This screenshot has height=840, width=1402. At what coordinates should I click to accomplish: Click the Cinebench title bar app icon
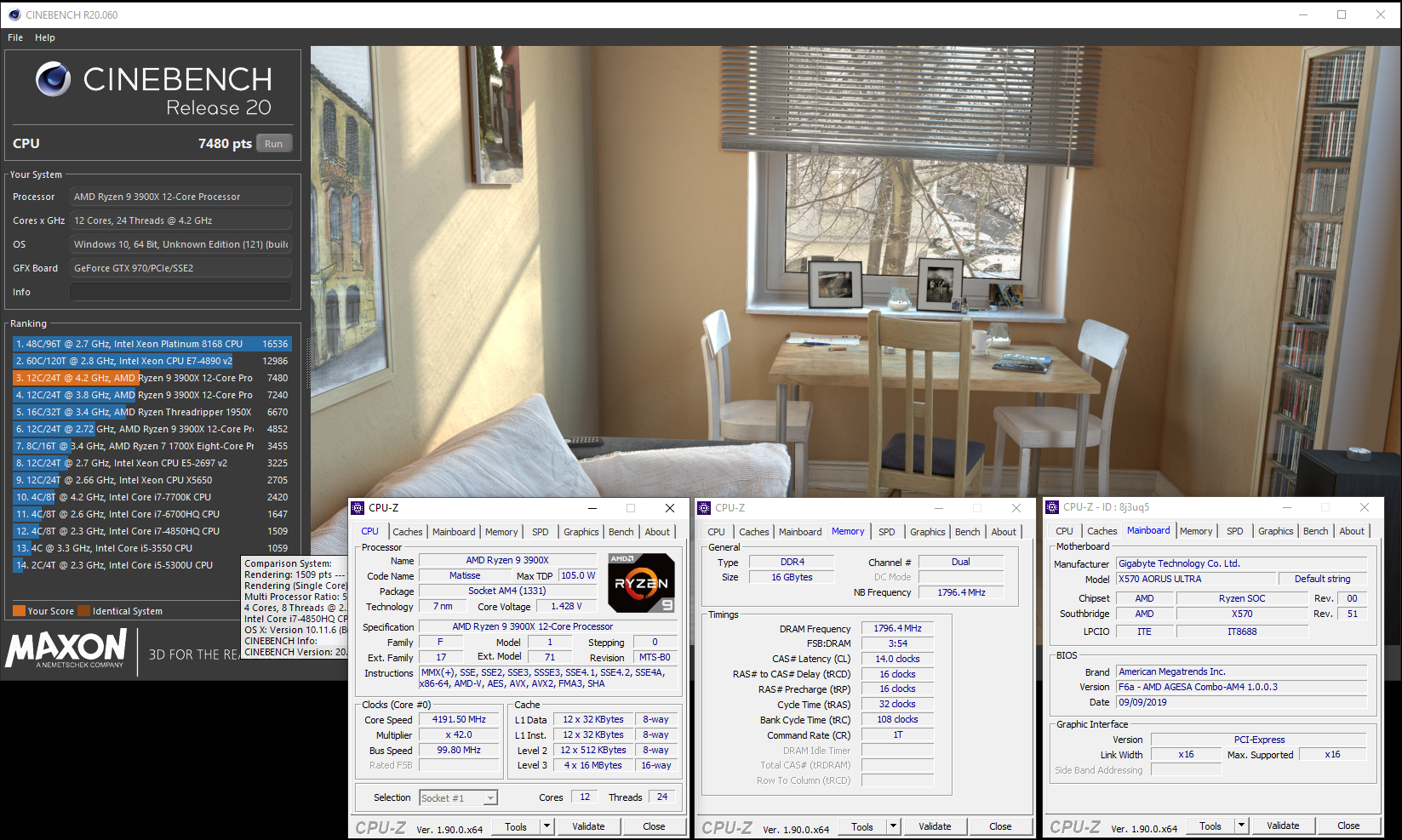14,14
